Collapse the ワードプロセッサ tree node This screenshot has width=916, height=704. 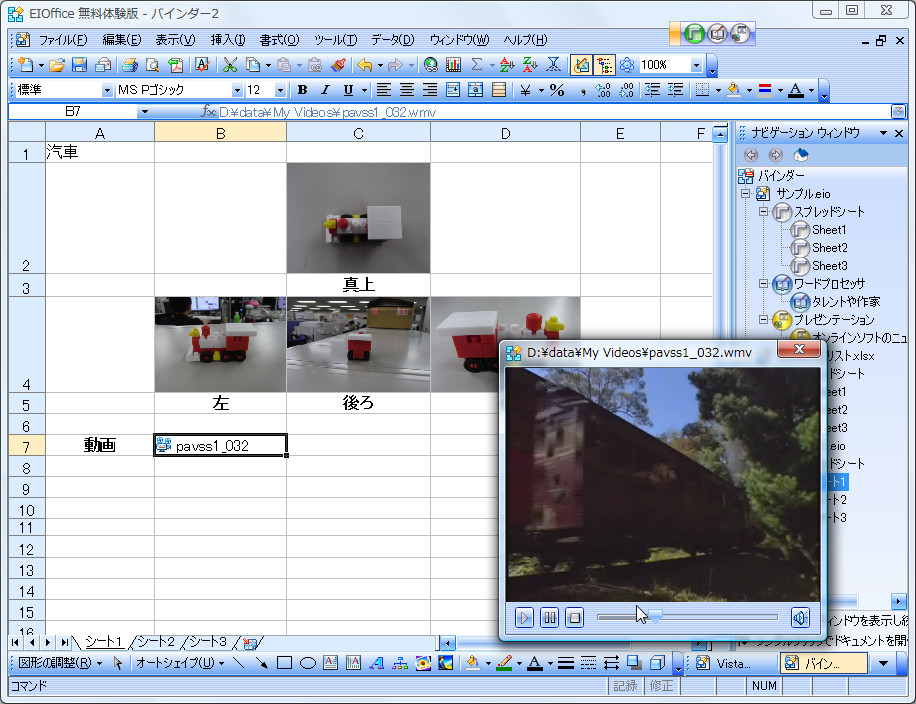click(x=764, y=283)
